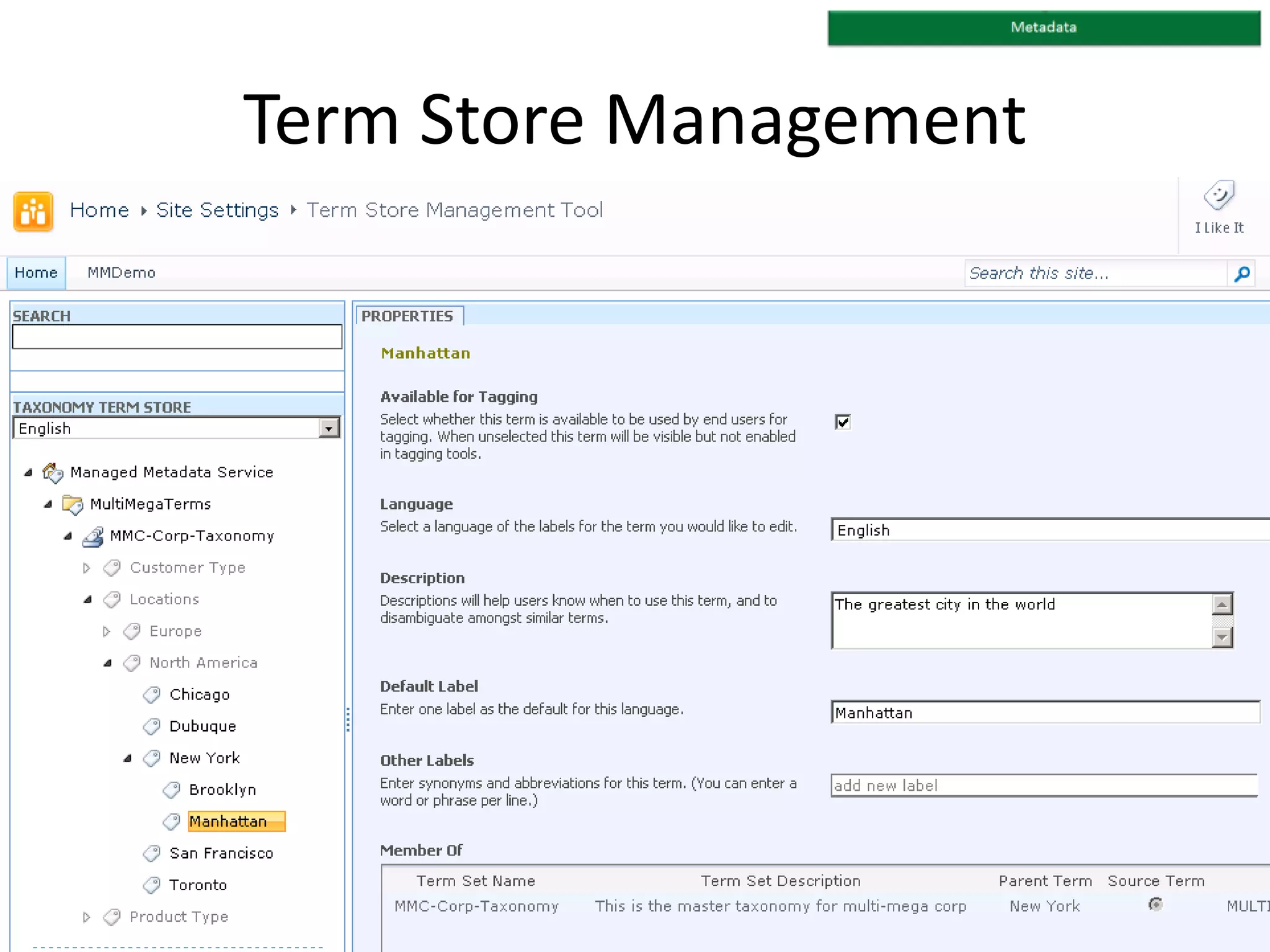The image size is (1270, 952).
Task: Collapse the MultiMegaTerms group
Action: click(48, 504)
